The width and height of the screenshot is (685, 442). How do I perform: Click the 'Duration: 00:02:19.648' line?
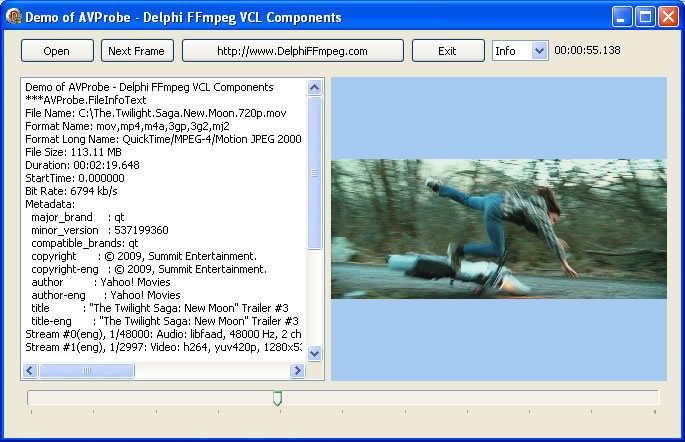(82, 165)
